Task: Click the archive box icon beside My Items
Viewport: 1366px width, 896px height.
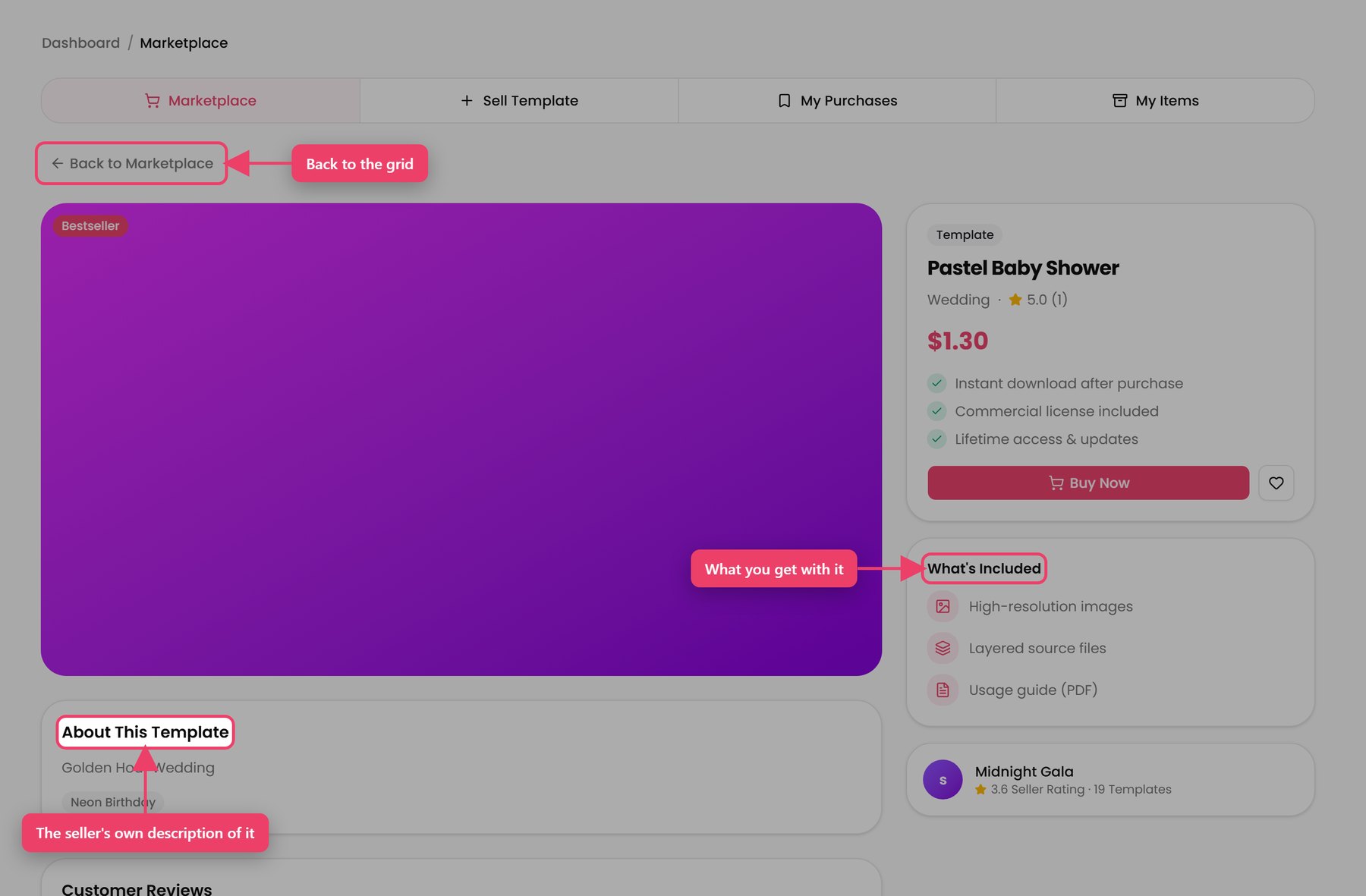Action: point(1119,101)
